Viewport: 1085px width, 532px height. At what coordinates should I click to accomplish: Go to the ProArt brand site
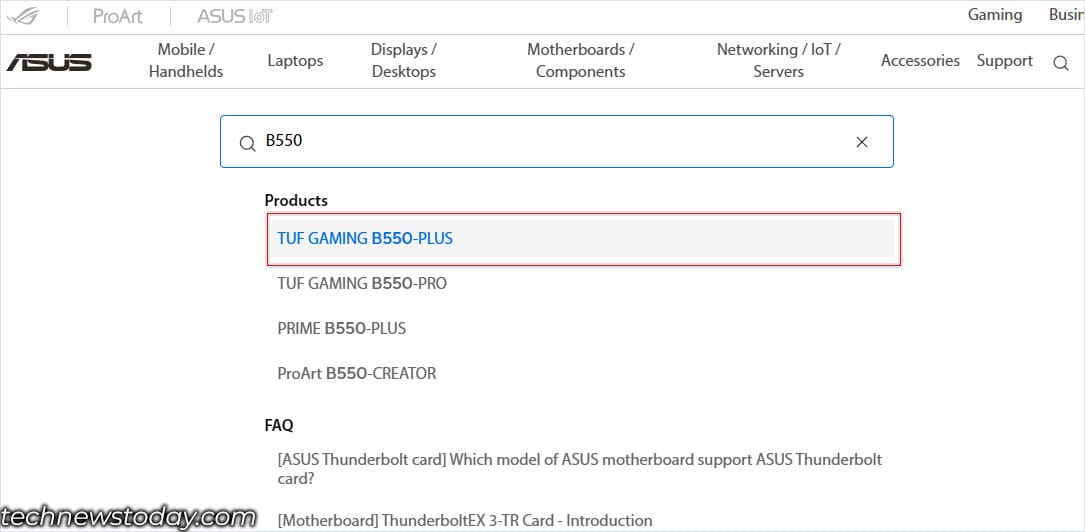pos(118,16)
